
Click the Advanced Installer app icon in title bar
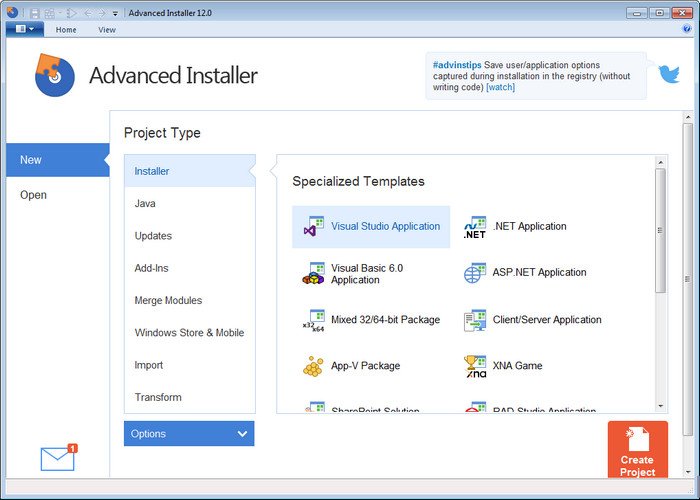click(12, 12)
